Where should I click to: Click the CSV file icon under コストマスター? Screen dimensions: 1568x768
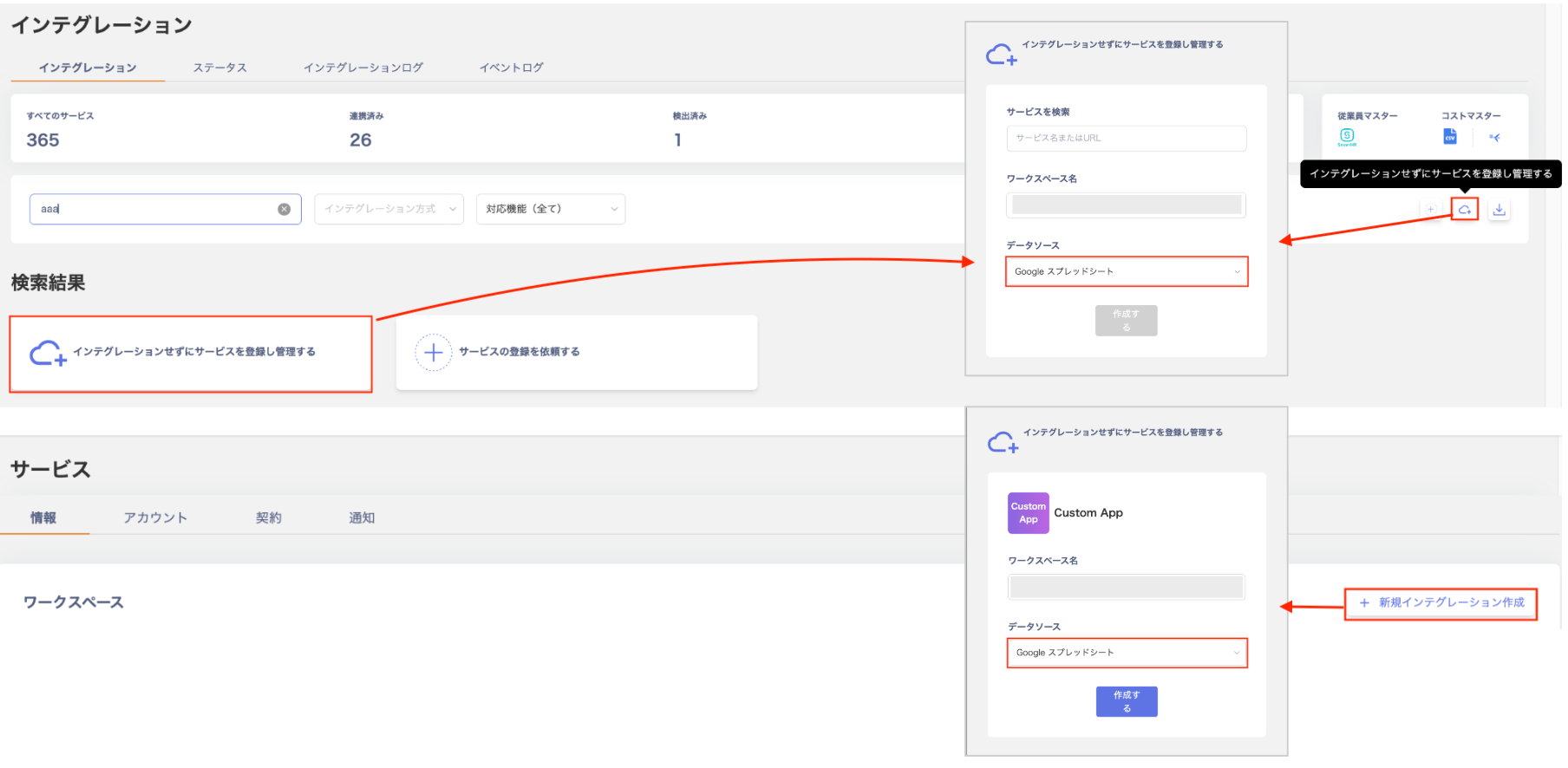tap(1449, 137)
